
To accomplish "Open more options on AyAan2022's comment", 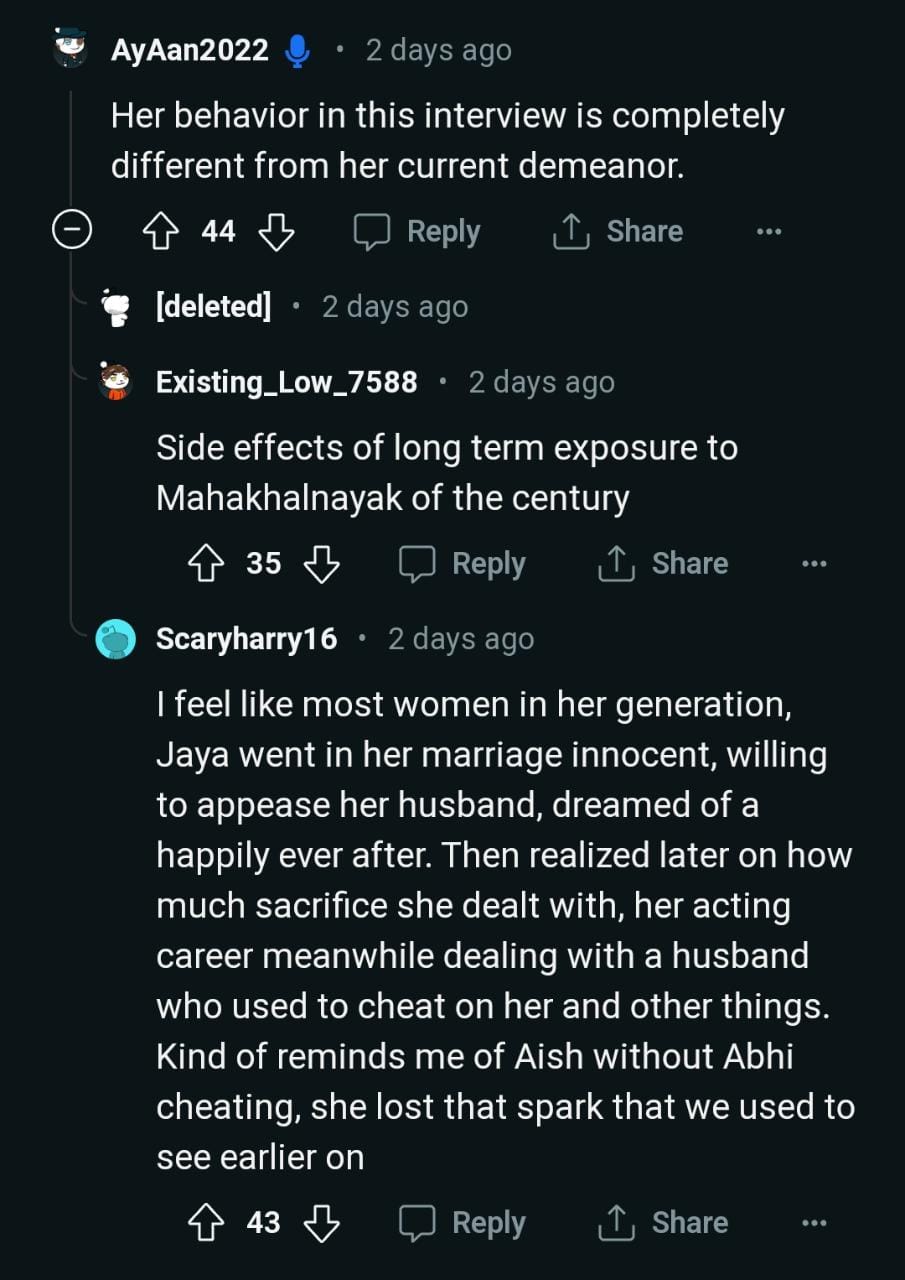I will coord(768,232).
